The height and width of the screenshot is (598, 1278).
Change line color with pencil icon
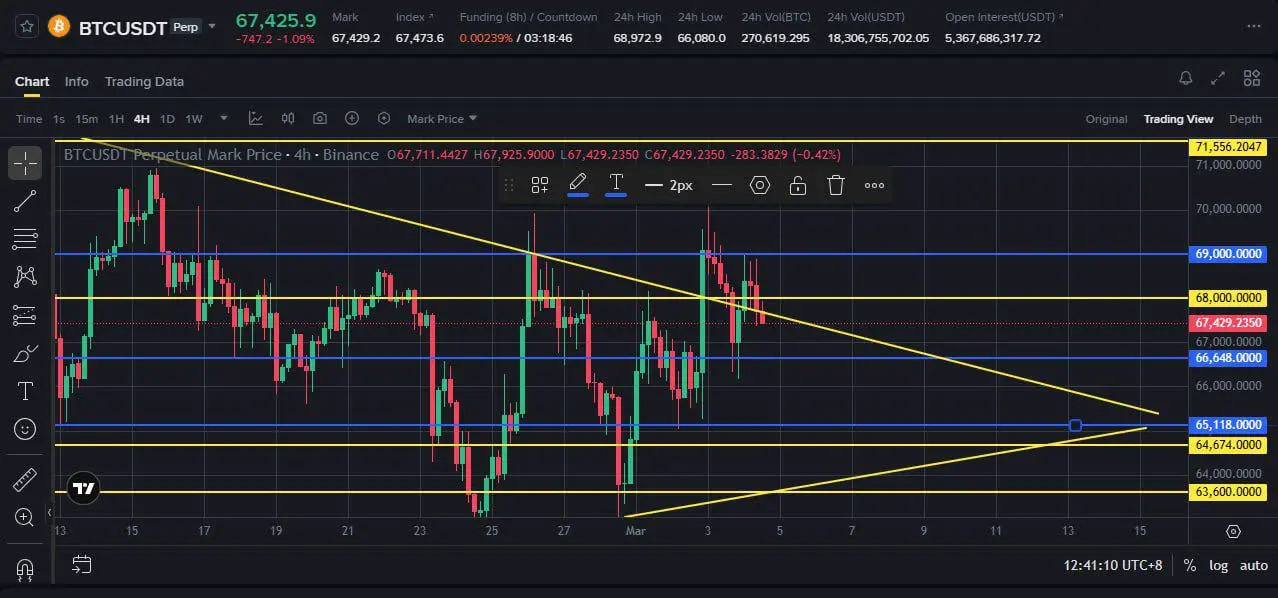(578, 184)
